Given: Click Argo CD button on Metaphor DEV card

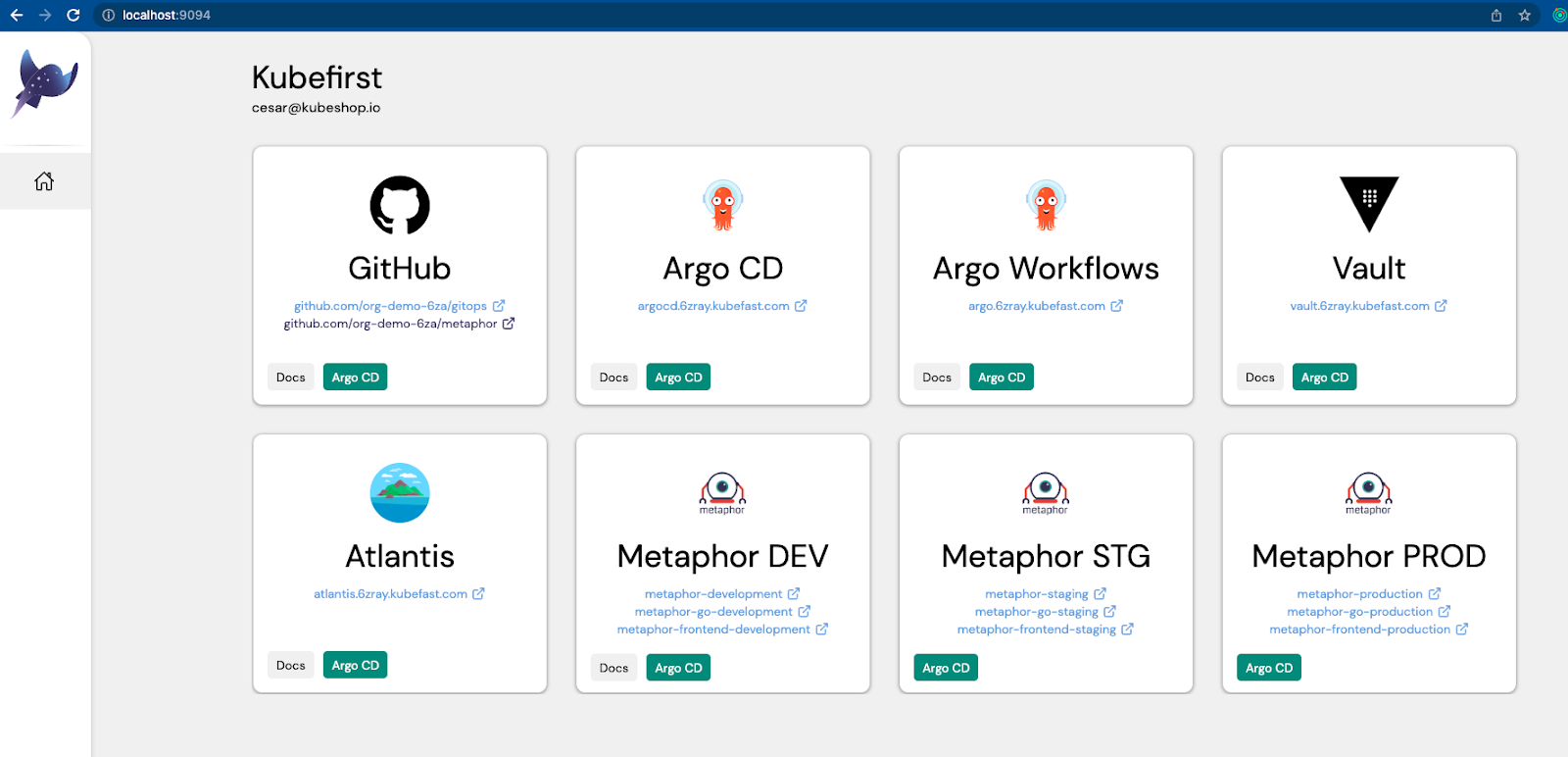Looking at the screenshot, I should [x=679, y=668].
